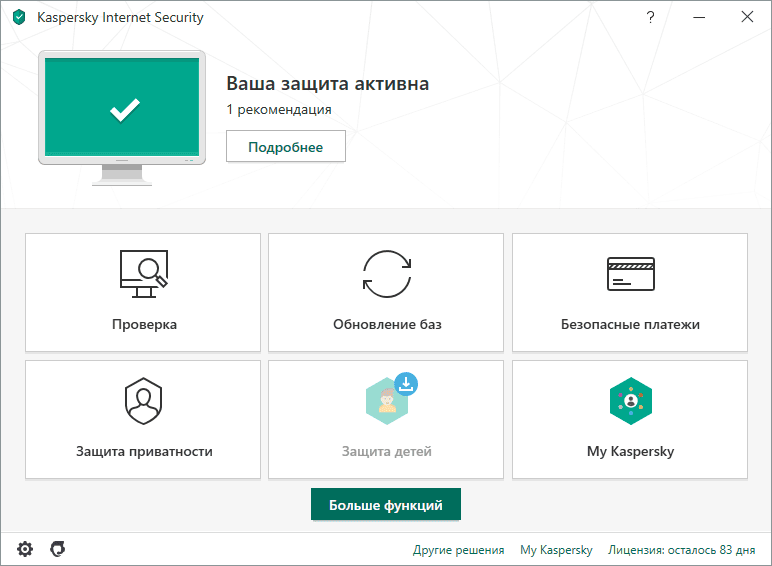Click the Подробнее button
Image resolution: width=772 pixels, height=566 pixels.
(286, 146)
